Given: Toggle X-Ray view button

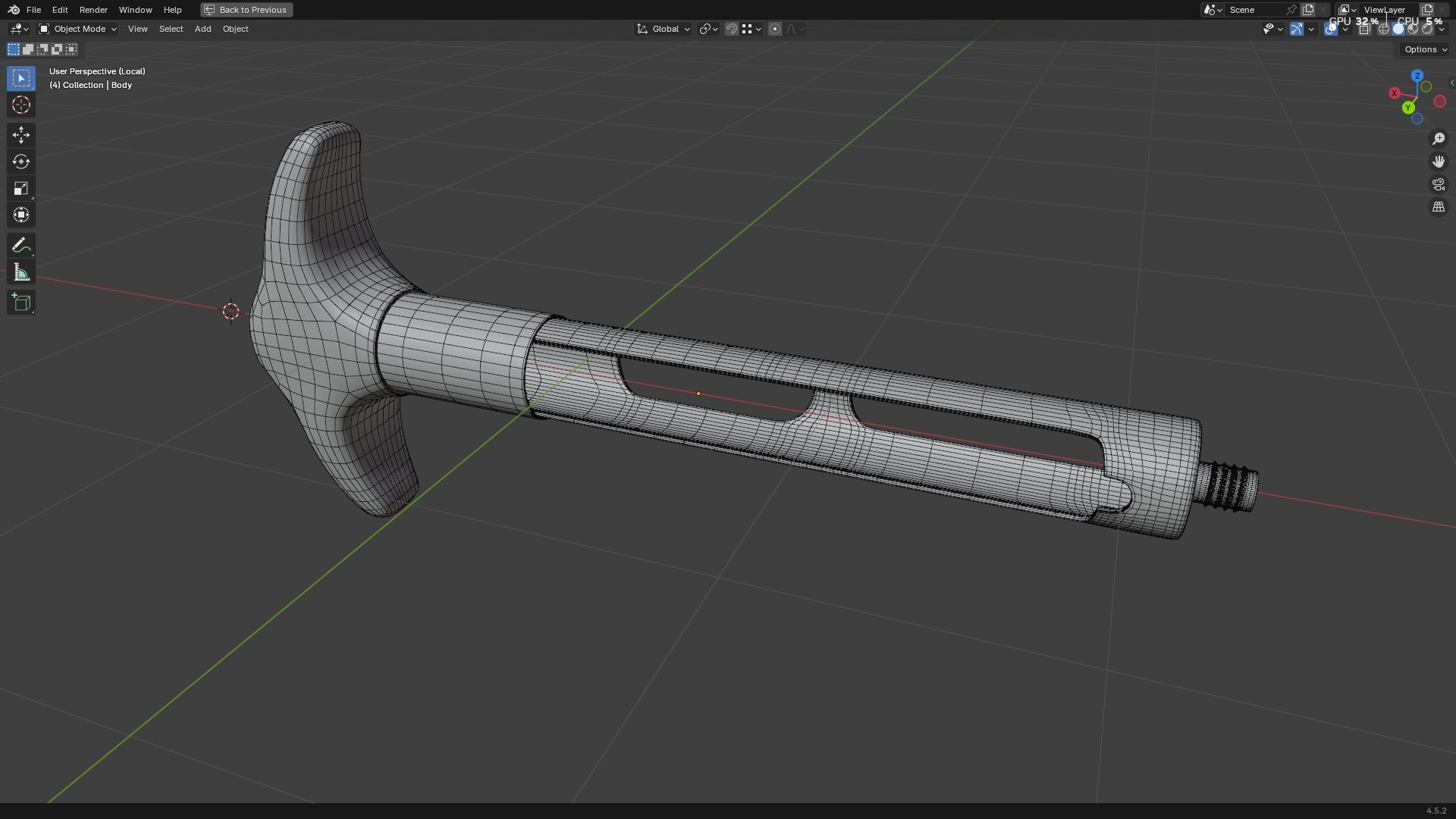Looking at the screenshot, I should point(1364,29).
